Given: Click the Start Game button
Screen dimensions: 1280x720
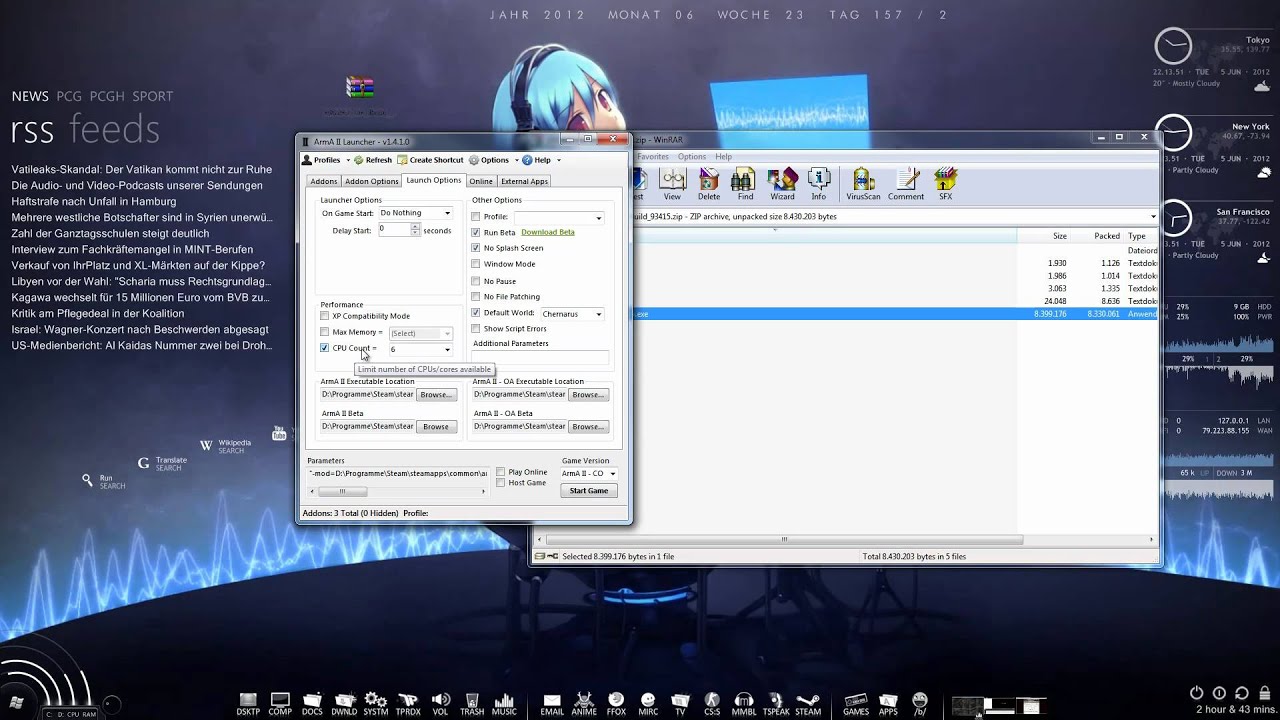Looking at the screenshot, I should [x=589, y=490].
